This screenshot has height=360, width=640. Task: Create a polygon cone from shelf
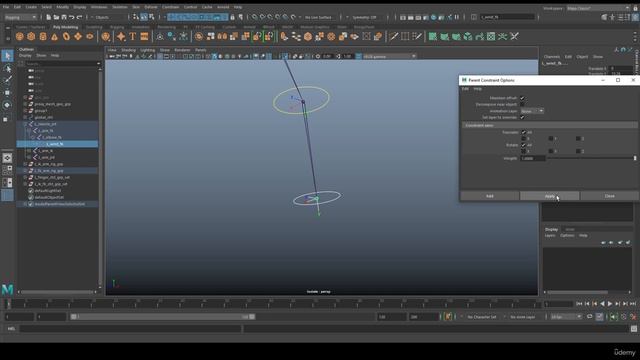[x=55, y=37]
